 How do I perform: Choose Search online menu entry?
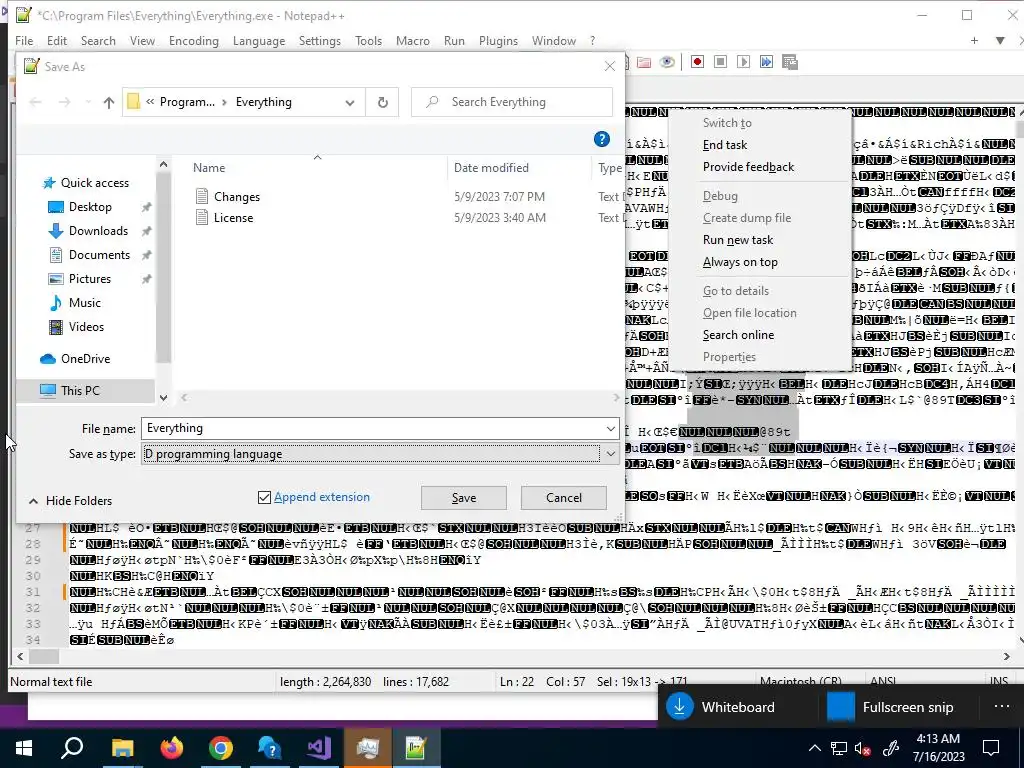click(739, 335)
